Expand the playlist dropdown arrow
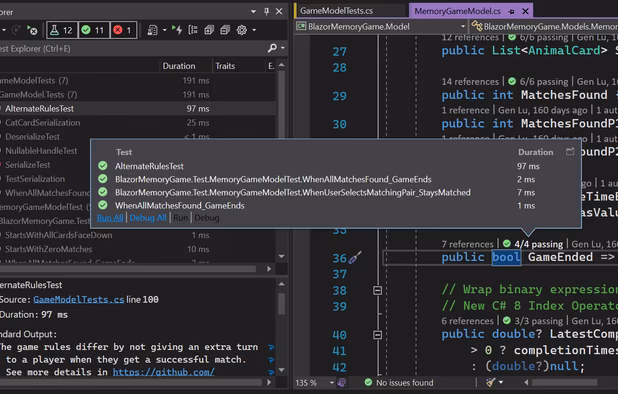618x394 pixels. tap(164, 30)
